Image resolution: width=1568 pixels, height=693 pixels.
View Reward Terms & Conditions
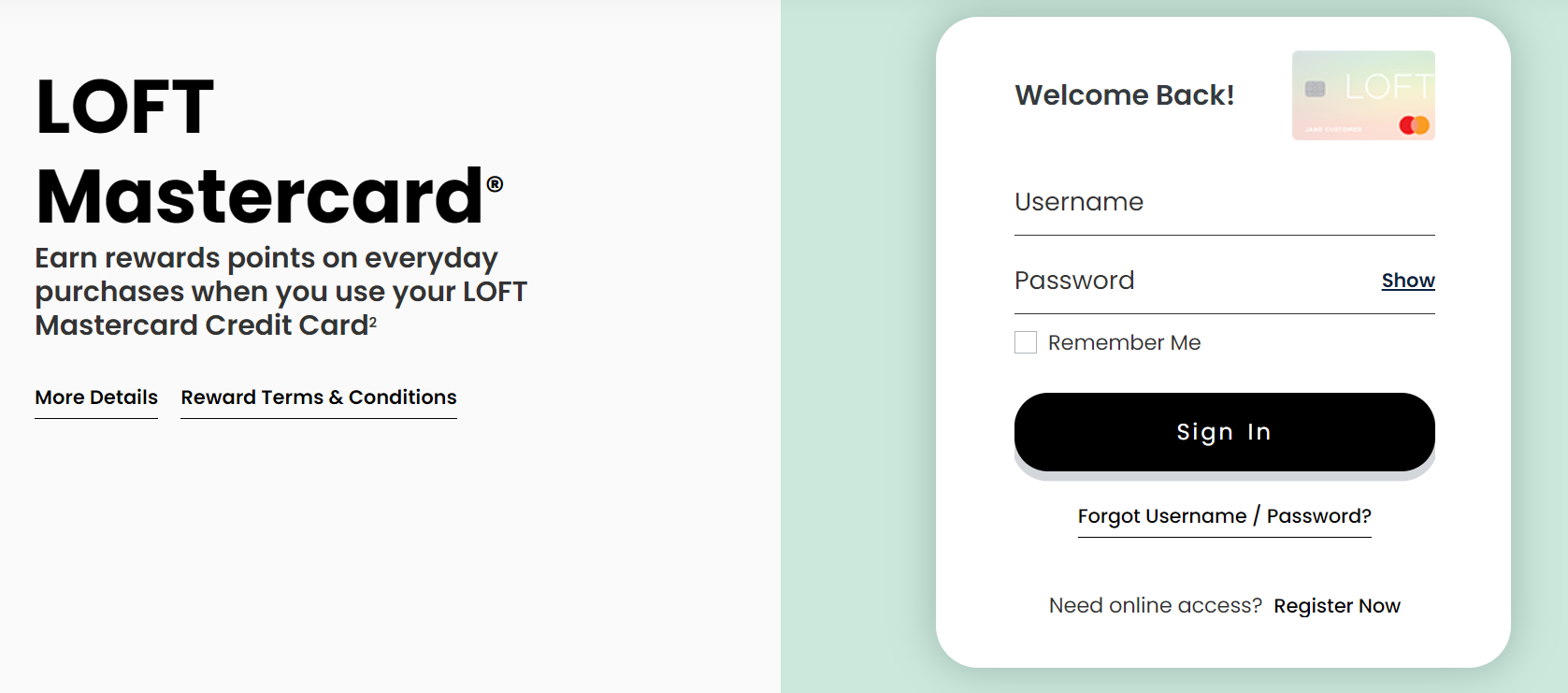tap(318, 397)
